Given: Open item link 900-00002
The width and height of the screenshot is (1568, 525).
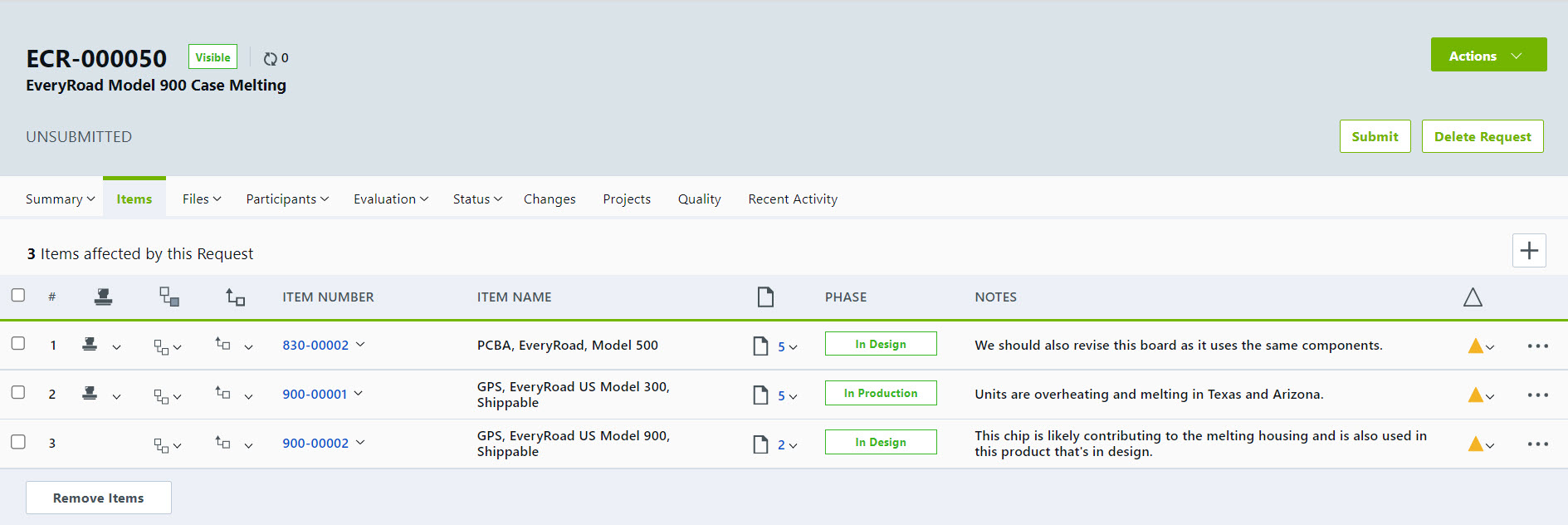Looking at the screenshot, I should (315, 444).
